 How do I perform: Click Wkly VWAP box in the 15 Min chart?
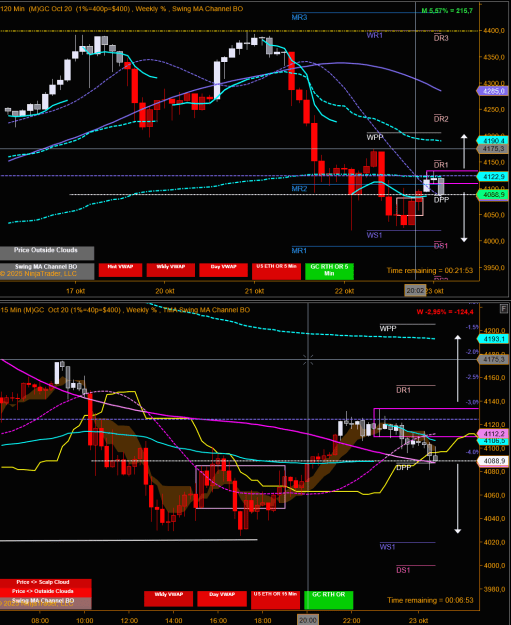(x=169, y=598)
